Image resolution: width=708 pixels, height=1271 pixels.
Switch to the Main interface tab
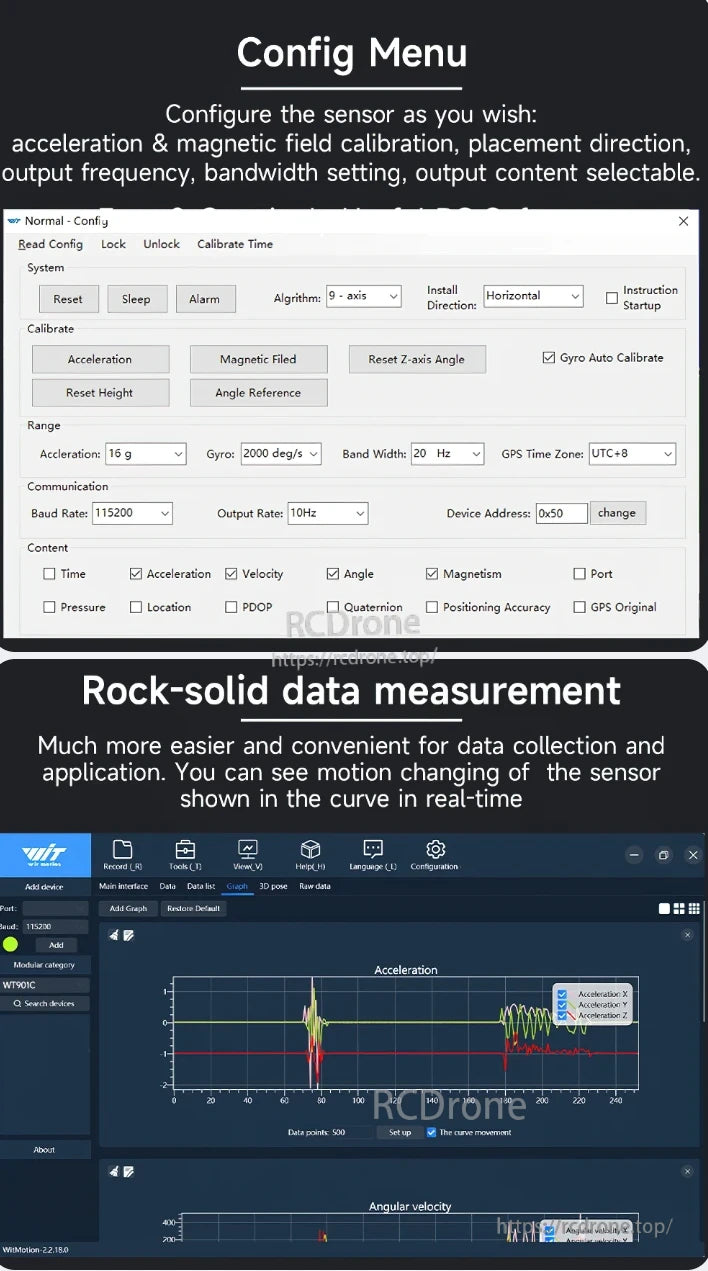pyautogui.click(x=124, y=886)
